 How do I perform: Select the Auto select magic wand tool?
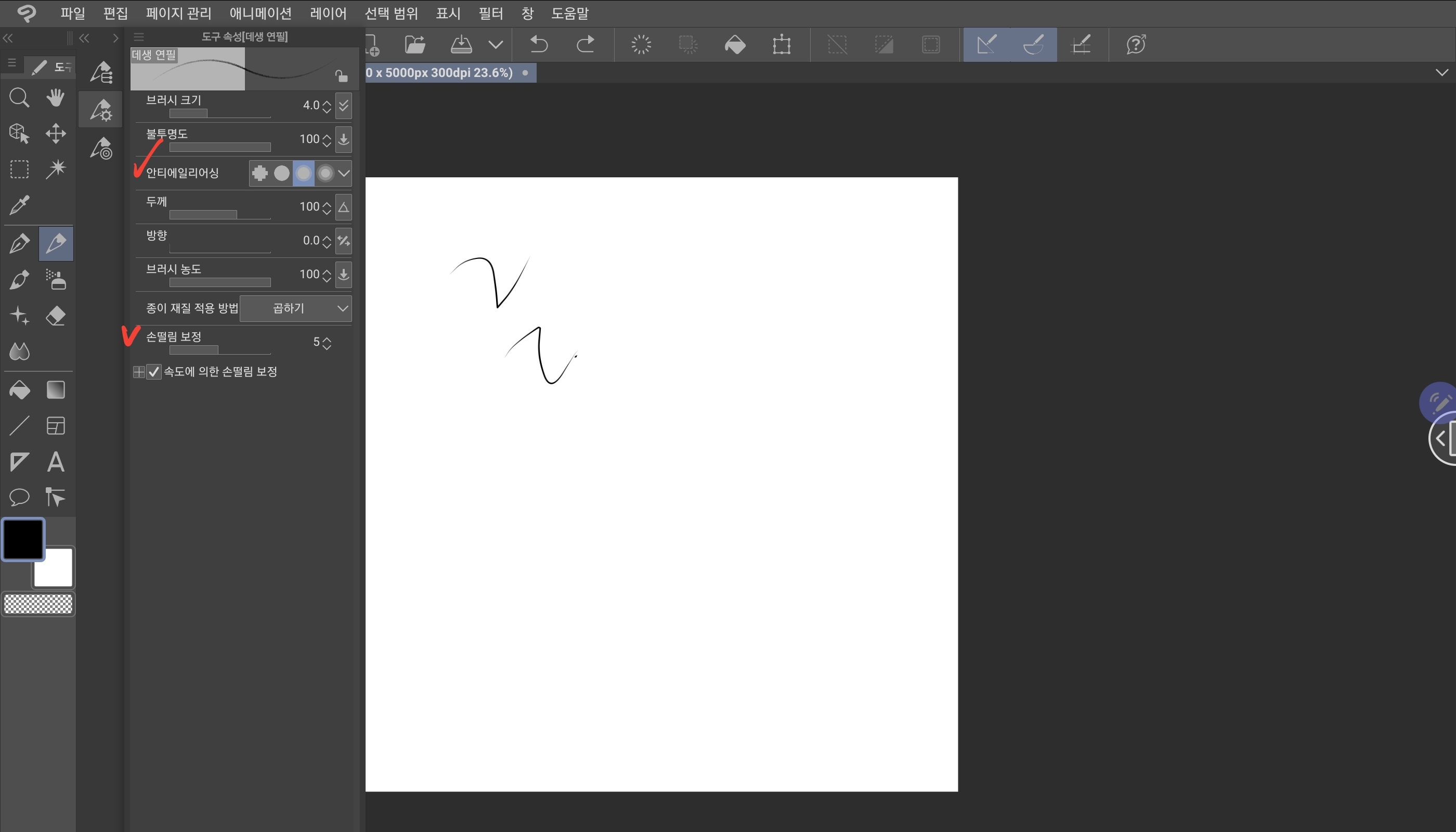(x=56, y=169)
